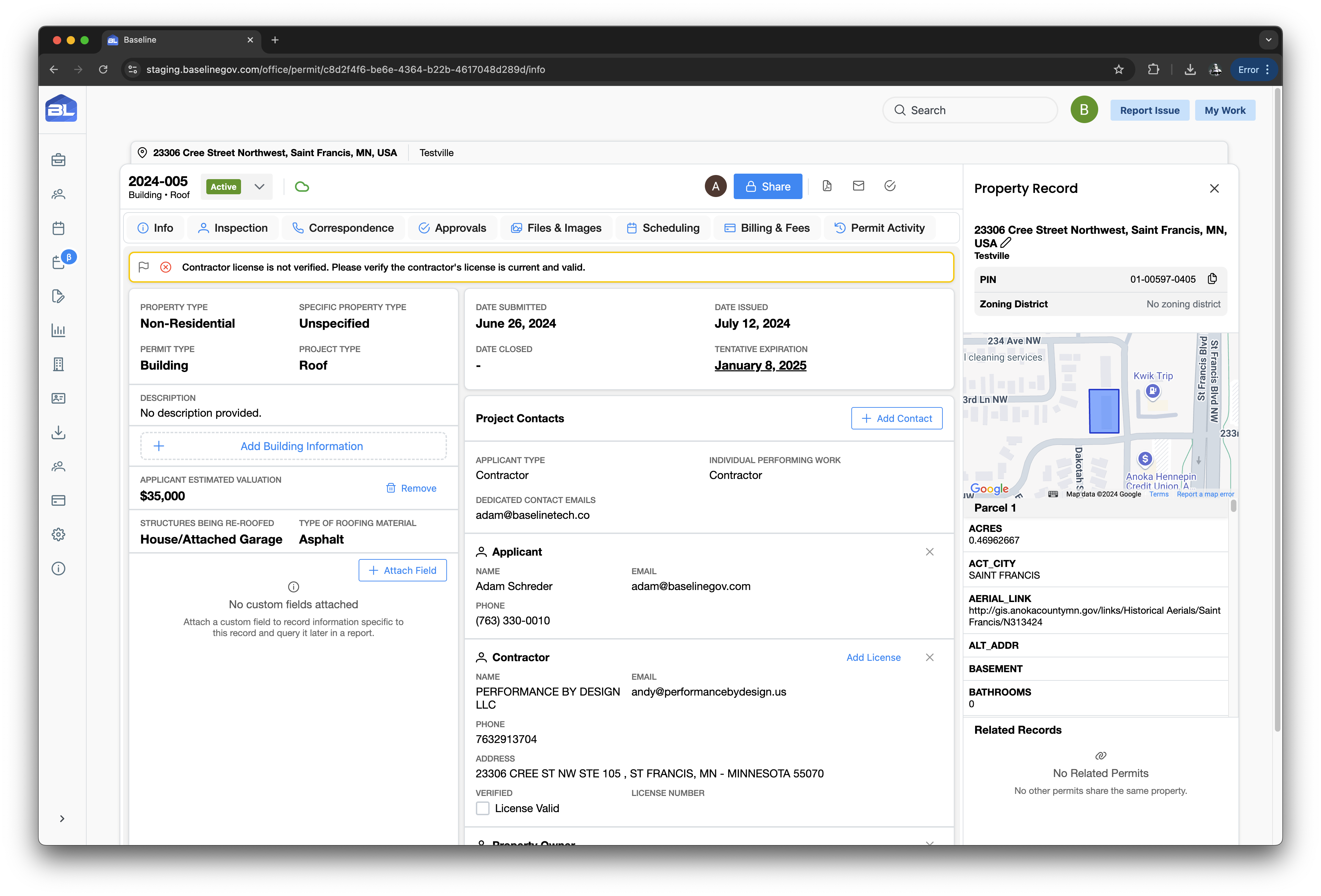Open the Active status dropdown chevron
1321x896 pixels.
259,186
